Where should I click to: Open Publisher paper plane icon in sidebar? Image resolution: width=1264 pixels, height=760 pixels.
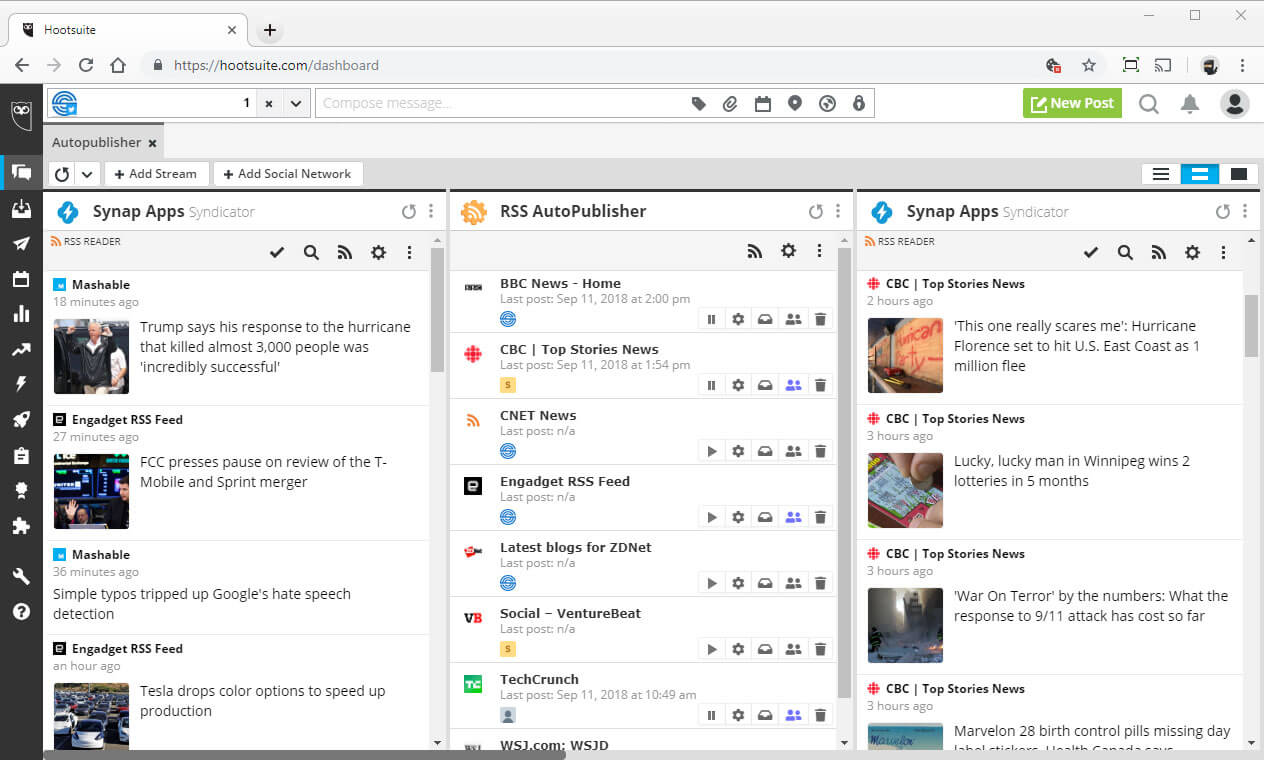tap(21, 243)
